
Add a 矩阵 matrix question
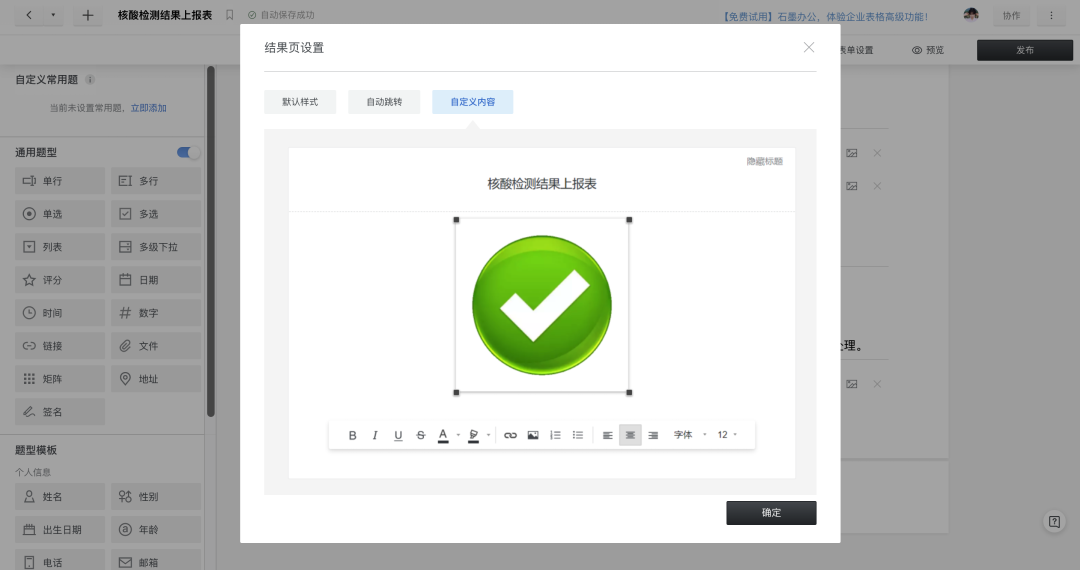[60, 379]
